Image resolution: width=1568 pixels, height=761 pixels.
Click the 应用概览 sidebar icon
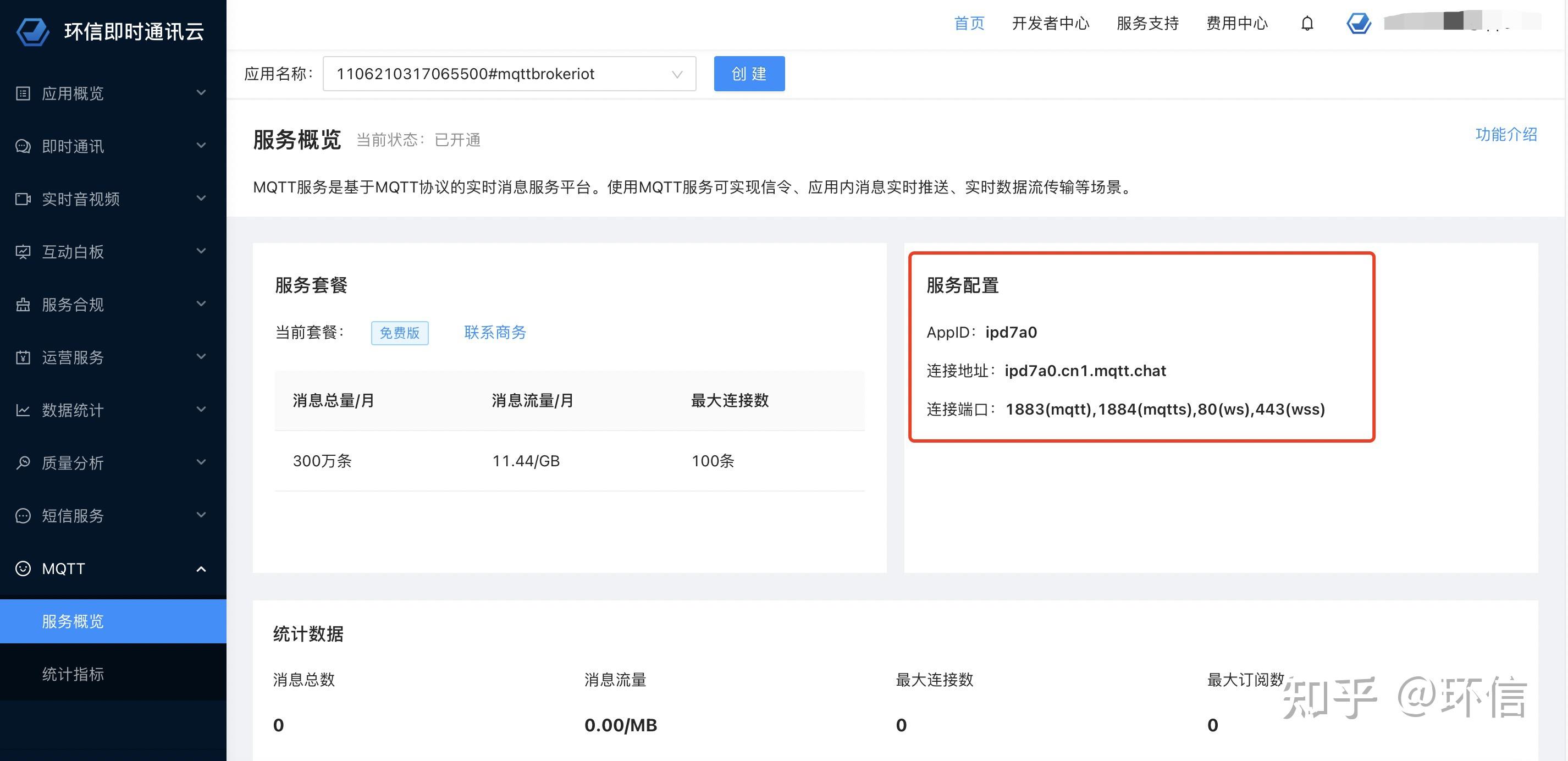click(23, 93)
